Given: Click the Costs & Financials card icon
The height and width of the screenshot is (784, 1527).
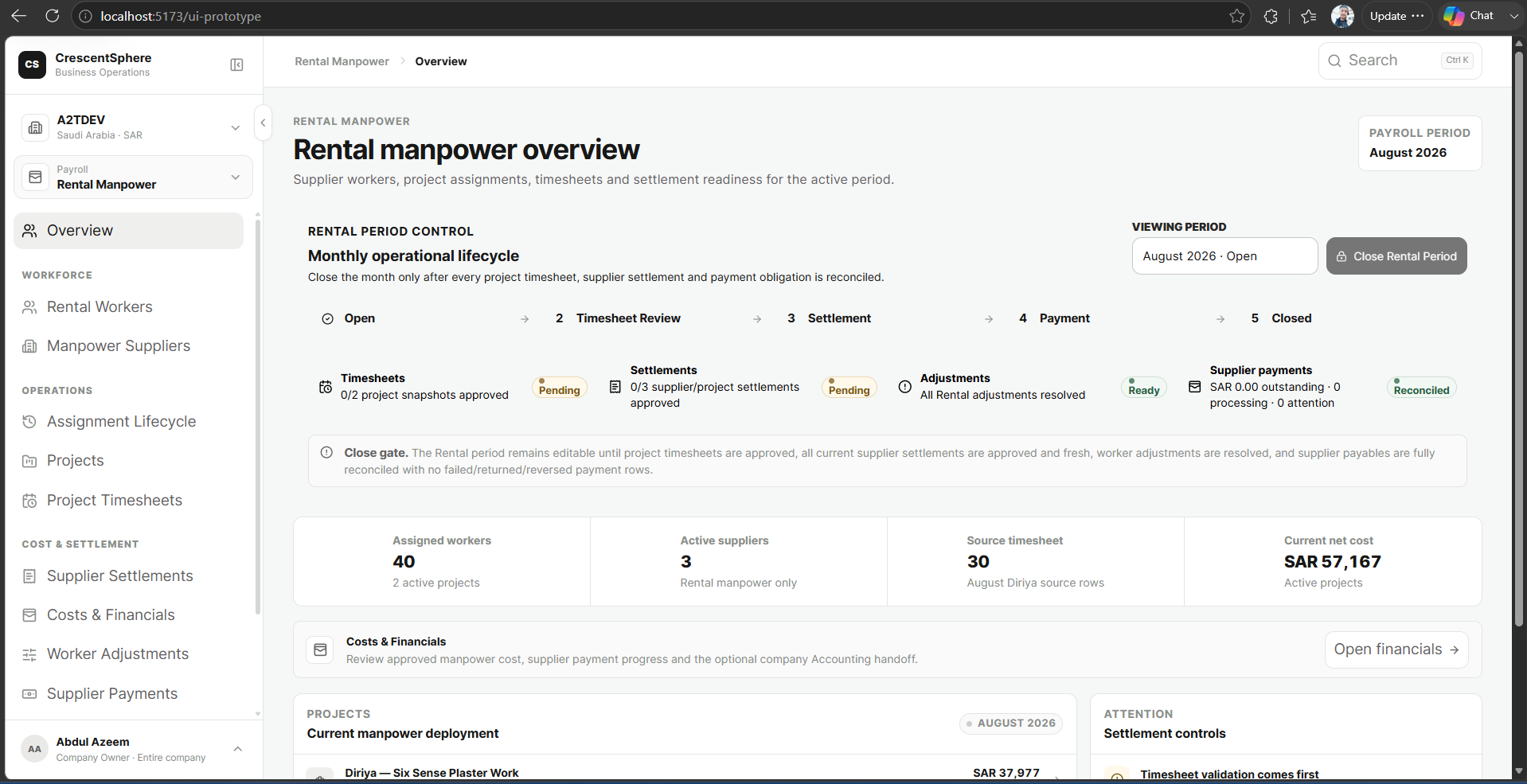Looking at the screenshot, I should tap(320, 650).
